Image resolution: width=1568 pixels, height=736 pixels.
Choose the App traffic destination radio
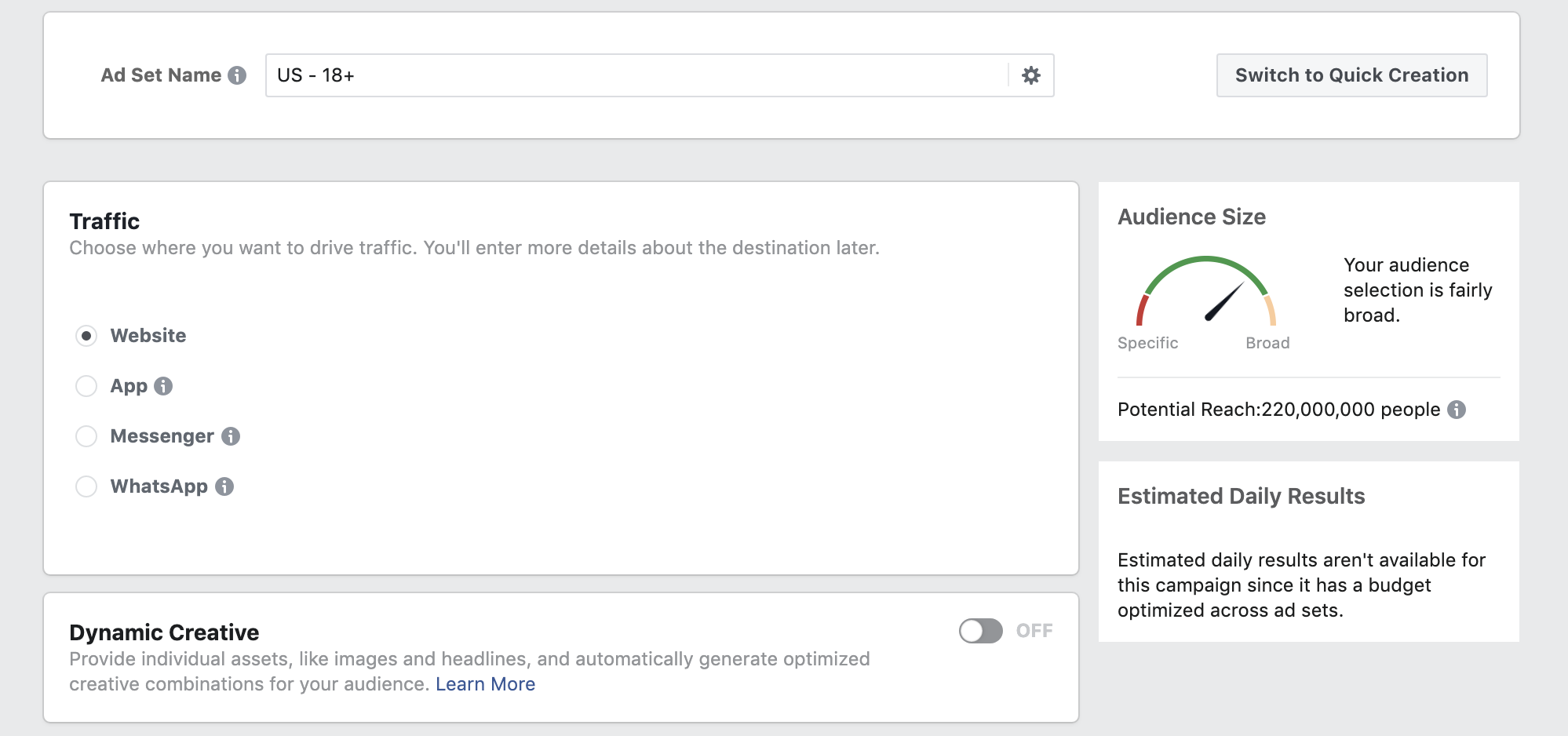click(86, 386)
